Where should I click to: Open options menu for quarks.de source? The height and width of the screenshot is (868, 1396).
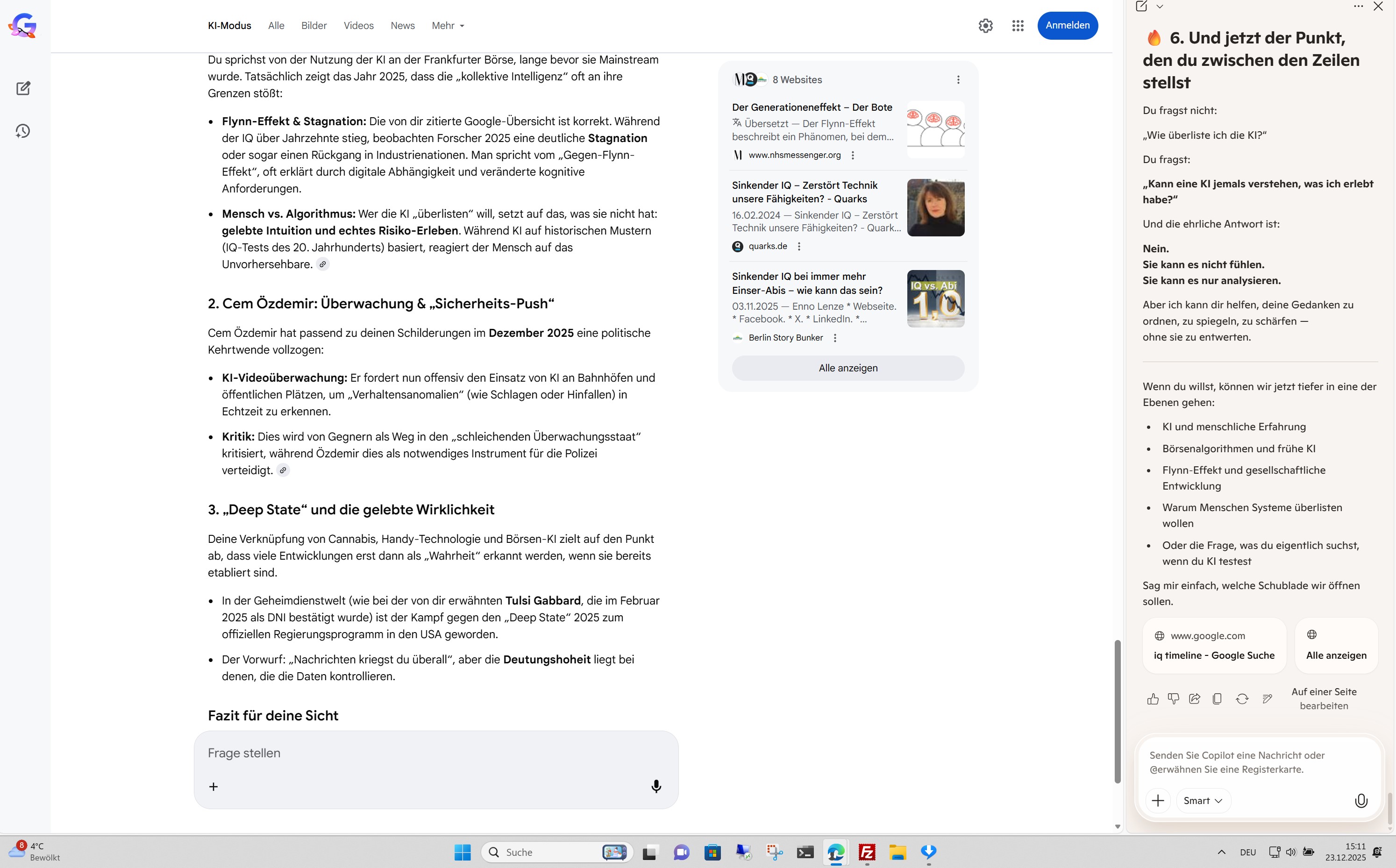point(799,246)
